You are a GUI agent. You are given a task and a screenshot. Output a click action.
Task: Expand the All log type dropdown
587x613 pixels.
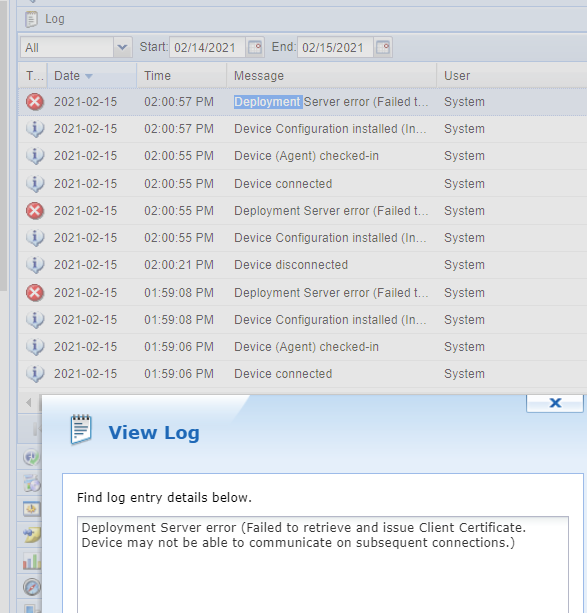click(122, 47)
